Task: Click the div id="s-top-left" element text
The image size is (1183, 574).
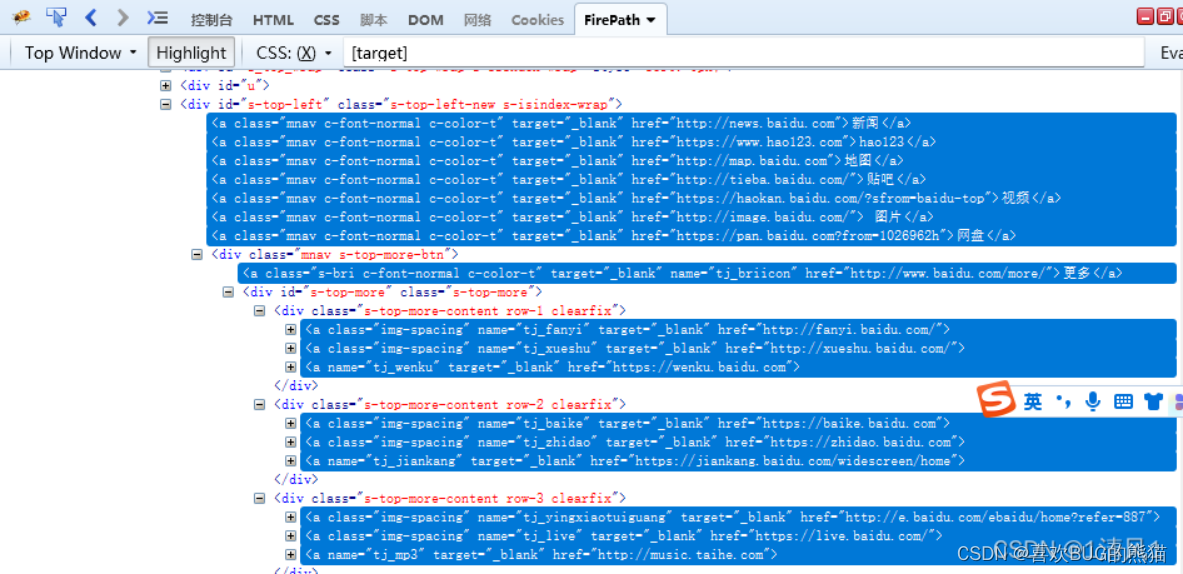Action: click(x=401, y=104)
